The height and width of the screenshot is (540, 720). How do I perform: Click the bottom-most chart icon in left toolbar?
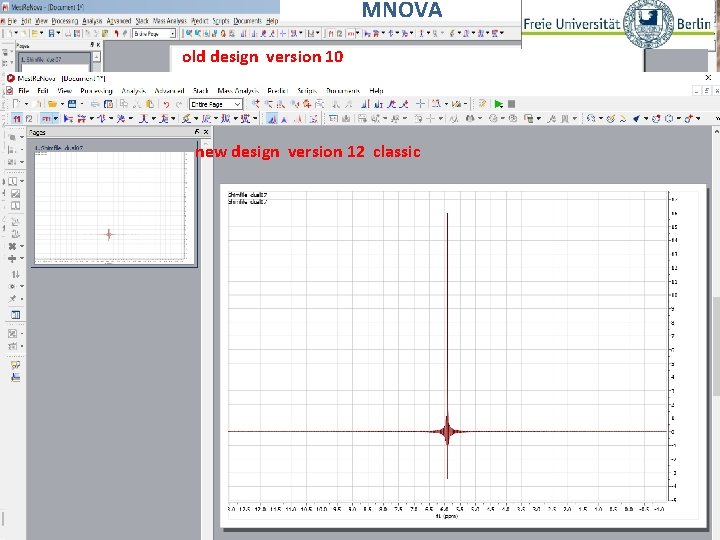click(15, 378)
